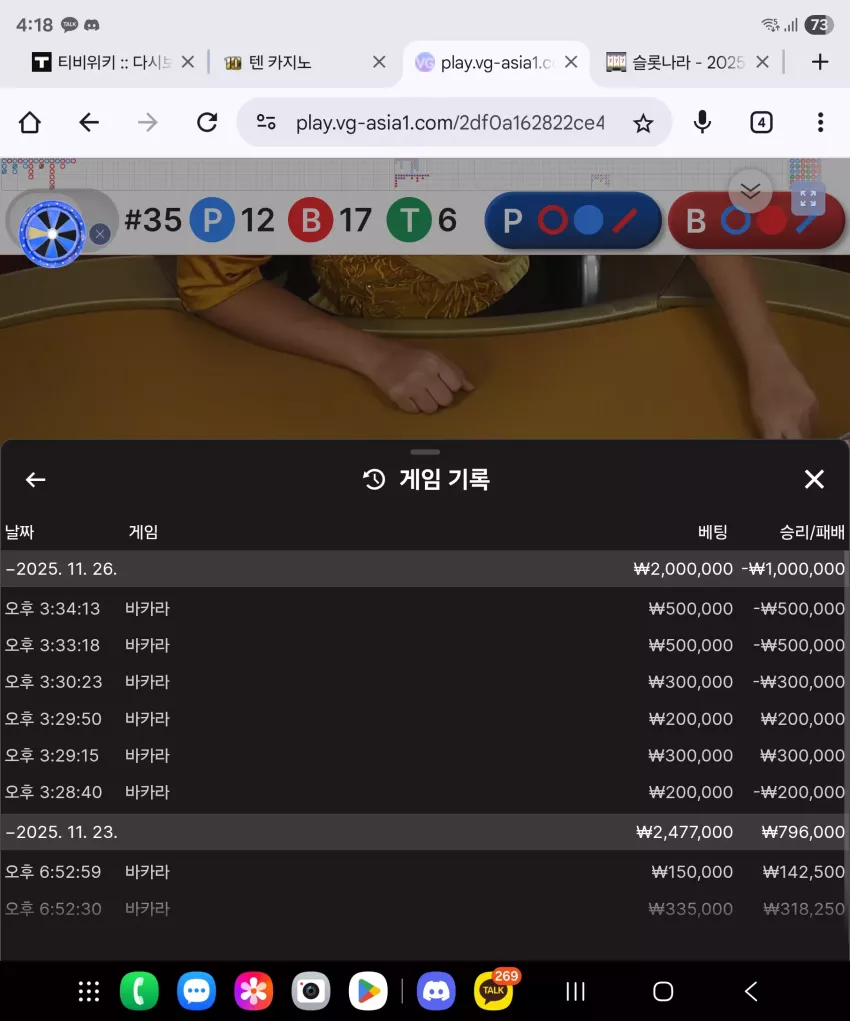Viewport: 850px width, 1021px height.
Task: Open the app drawer grid icon
Action: click(89, 991)
